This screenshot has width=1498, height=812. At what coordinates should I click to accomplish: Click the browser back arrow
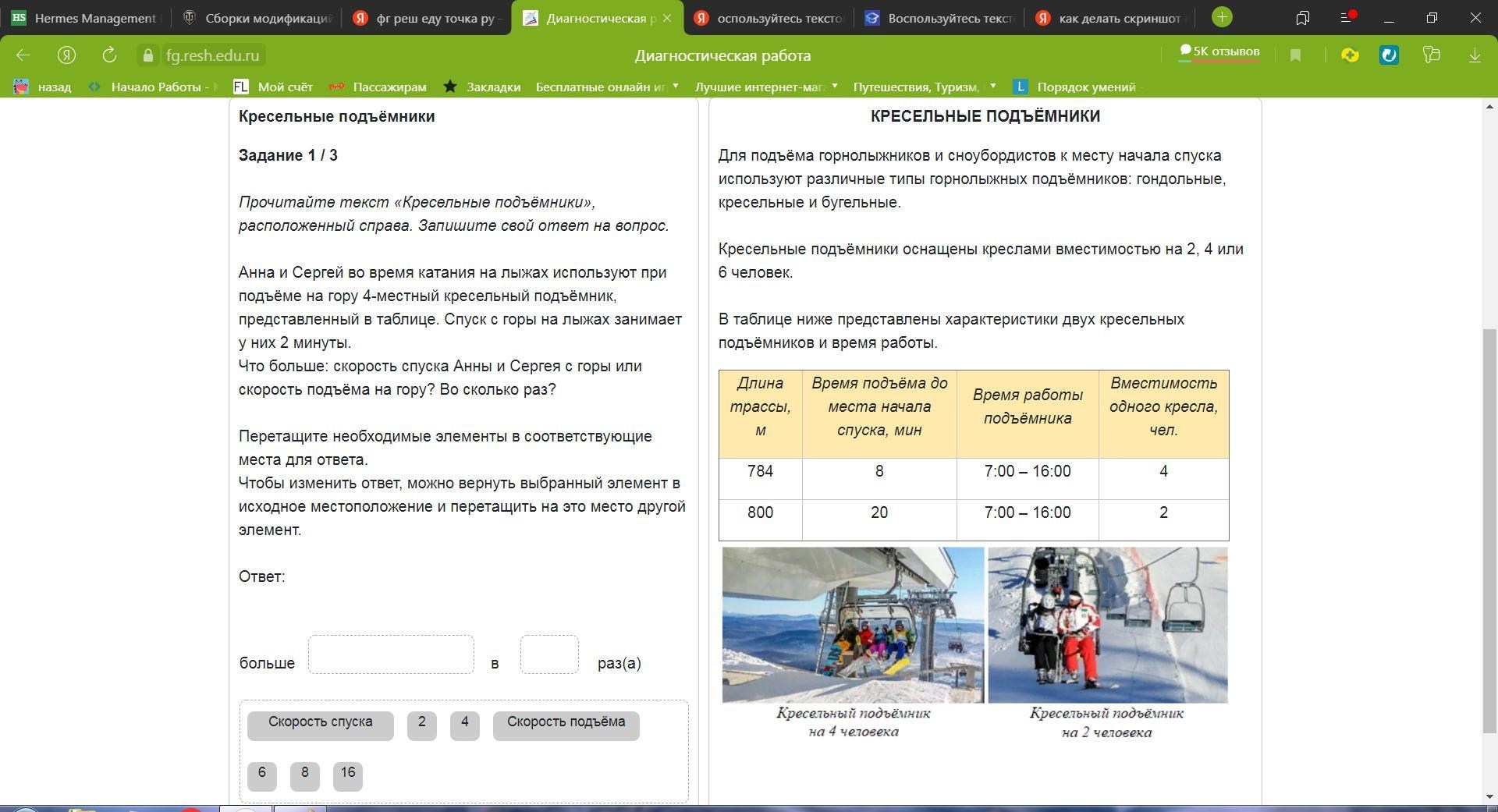pyautogui.click(x=23, y=55)
